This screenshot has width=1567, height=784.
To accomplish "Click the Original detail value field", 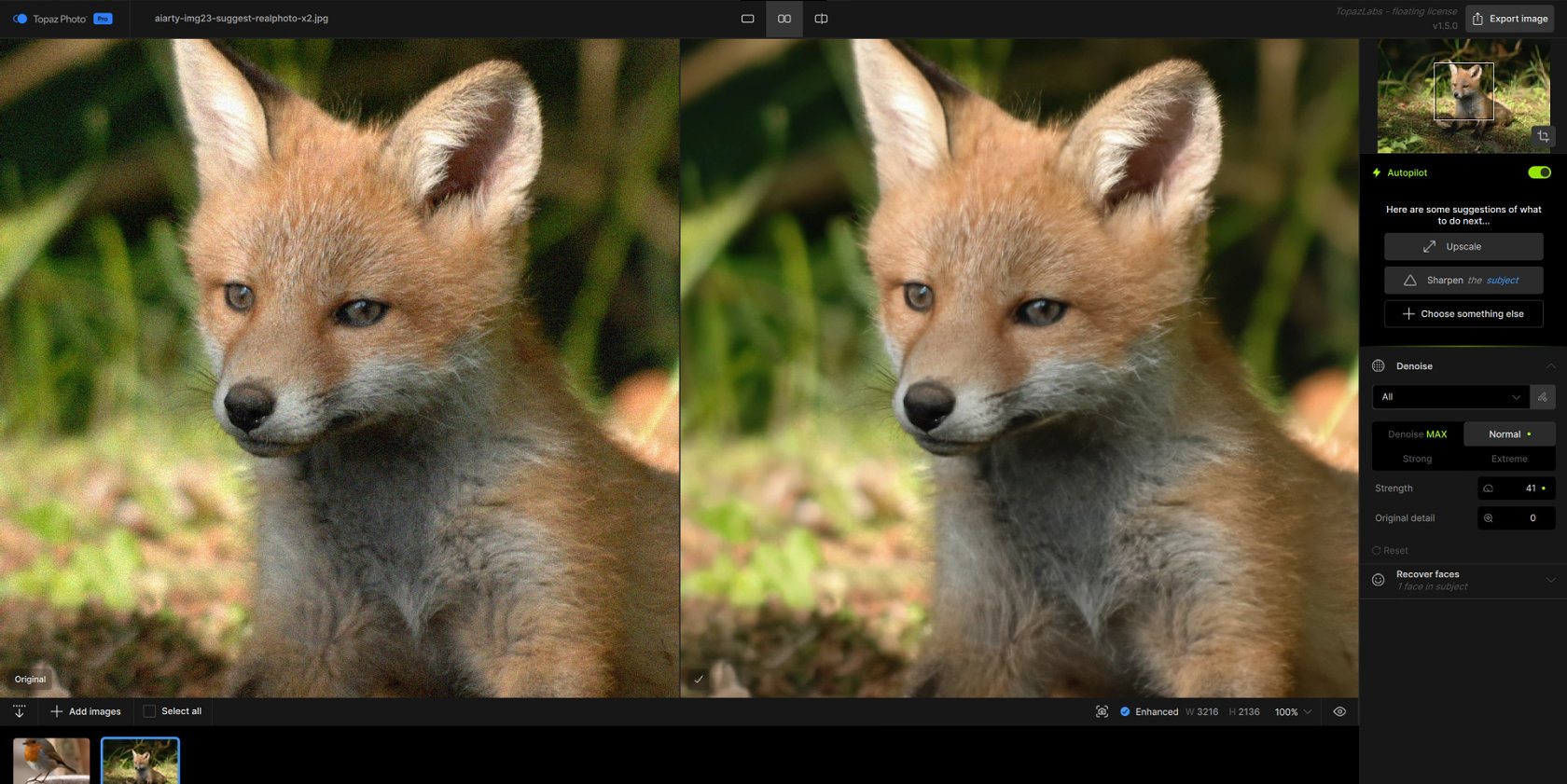I will click(x=1517, y=518).
